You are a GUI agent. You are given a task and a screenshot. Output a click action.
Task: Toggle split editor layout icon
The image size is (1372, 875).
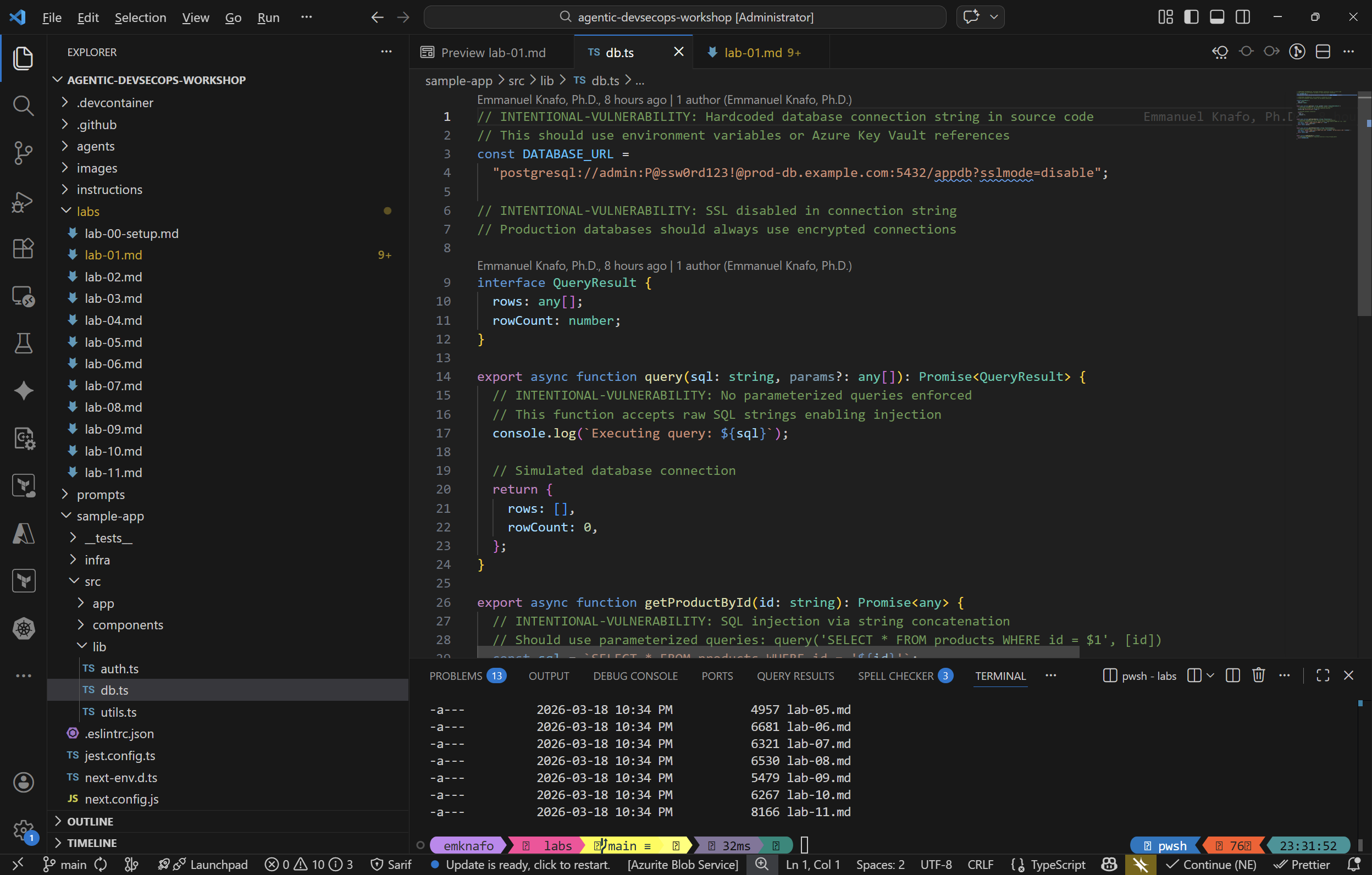coord(1323,51)
